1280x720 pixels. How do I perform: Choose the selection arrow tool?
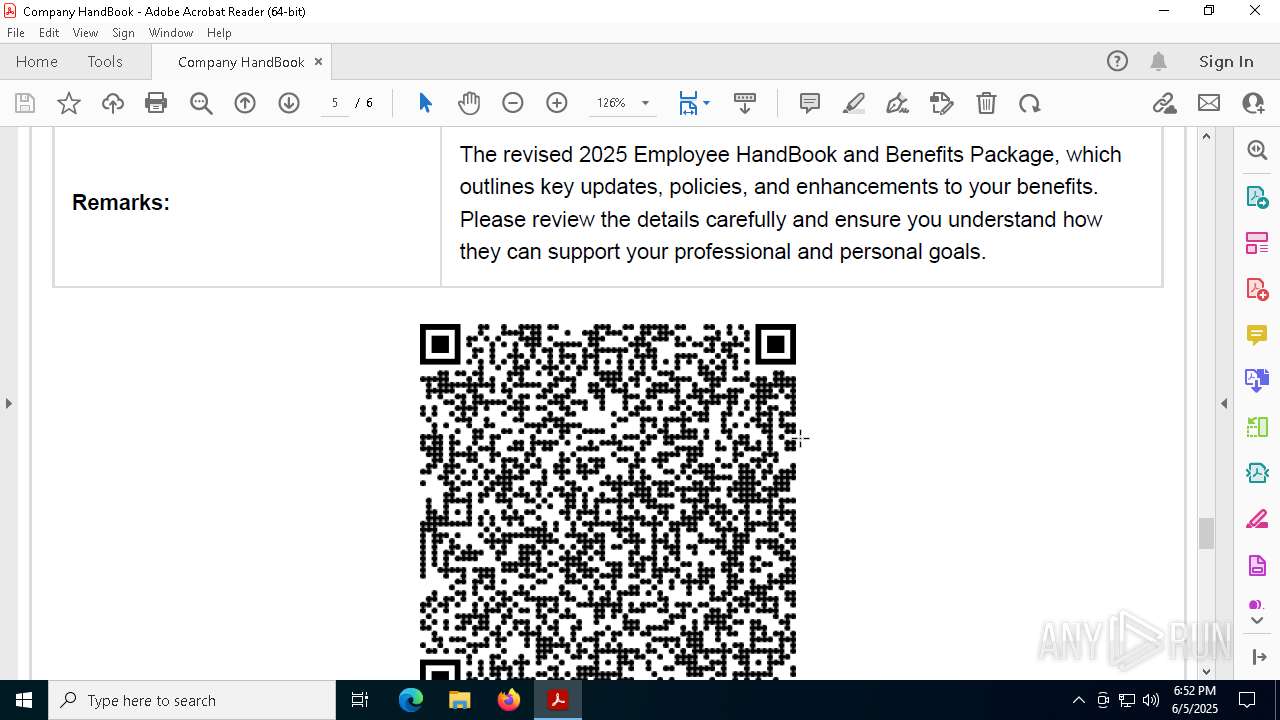coord(425,103)
